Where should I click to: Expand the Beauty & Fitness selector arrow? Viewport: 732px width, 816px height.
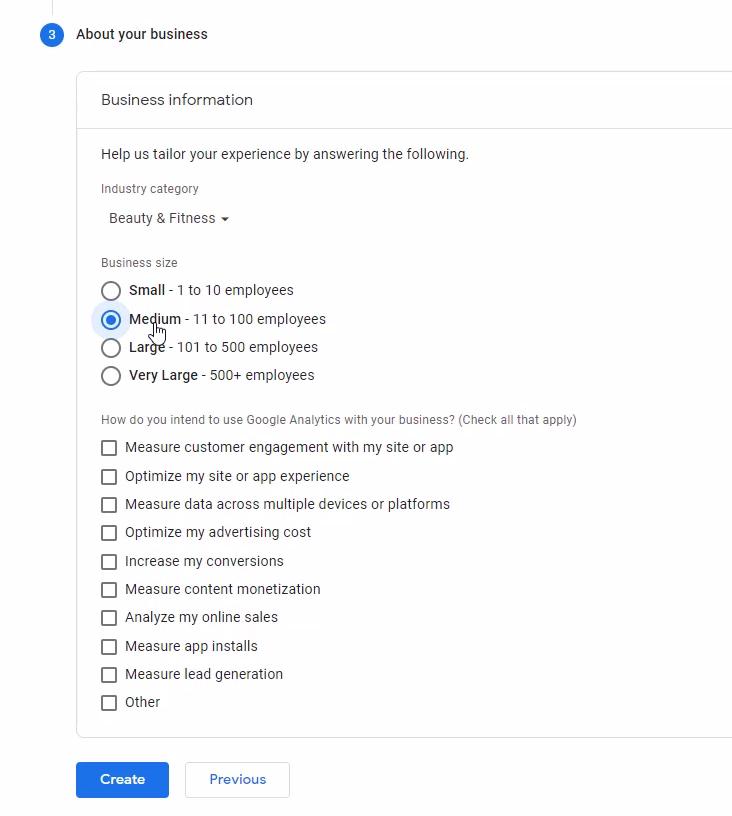click(225, 218)
